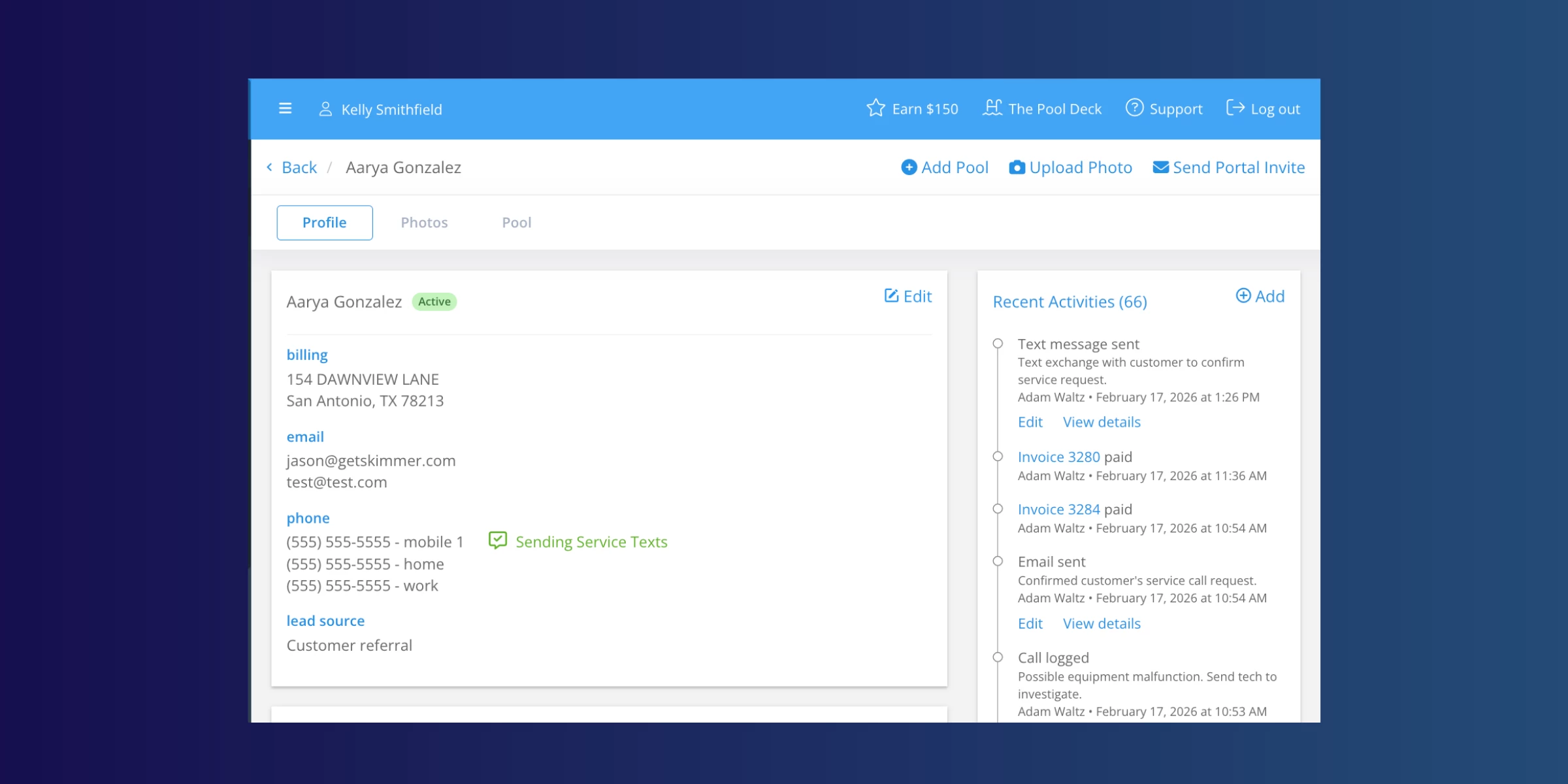Click the Upload Photo camera icon

1017,167
